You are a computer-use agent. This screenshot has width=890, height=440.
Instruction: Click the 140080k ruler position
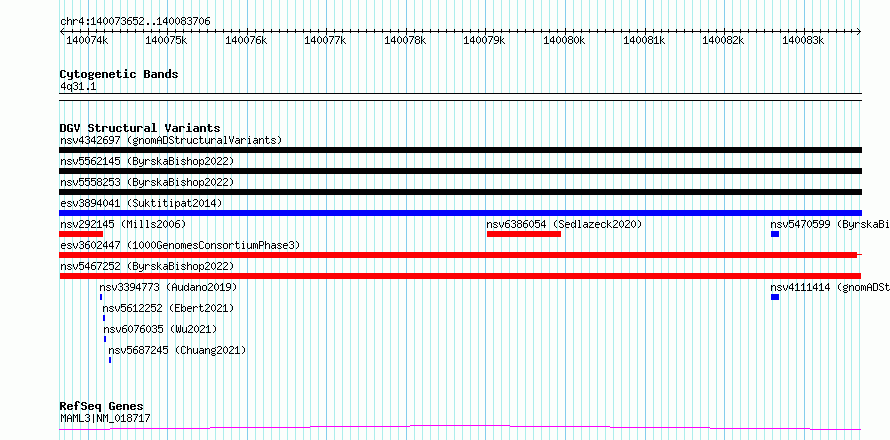[x=565, y=40]
